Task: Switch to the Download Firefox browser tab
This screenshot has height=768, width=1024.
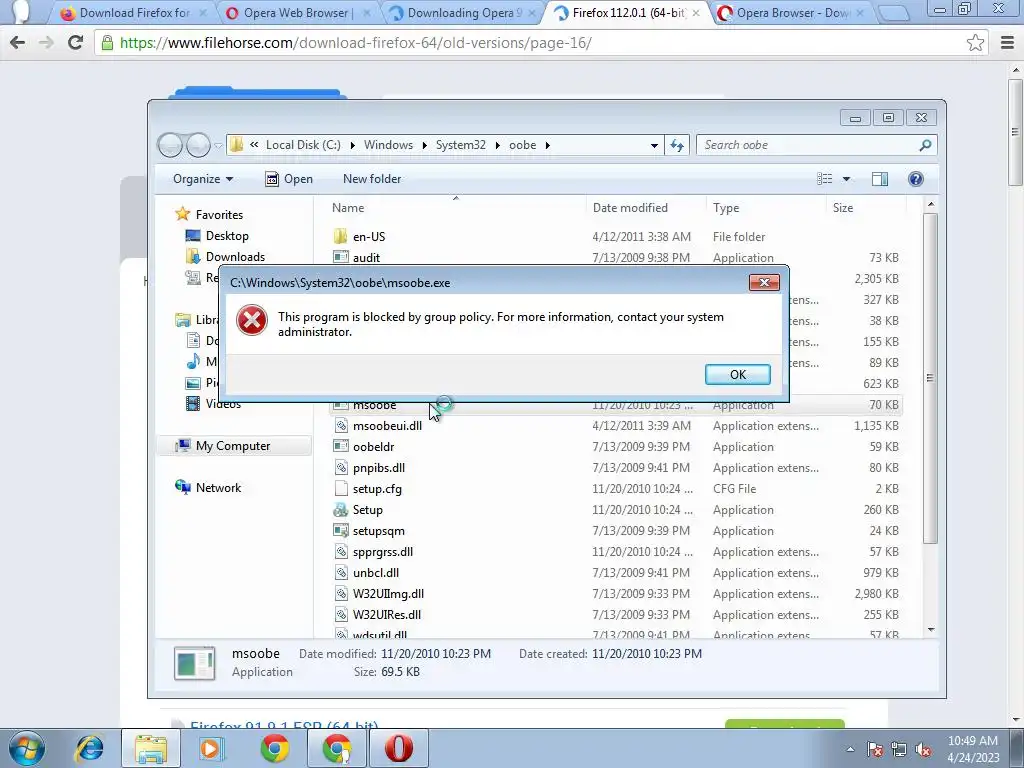Action: pyautogui.click(x=134, y=12)
